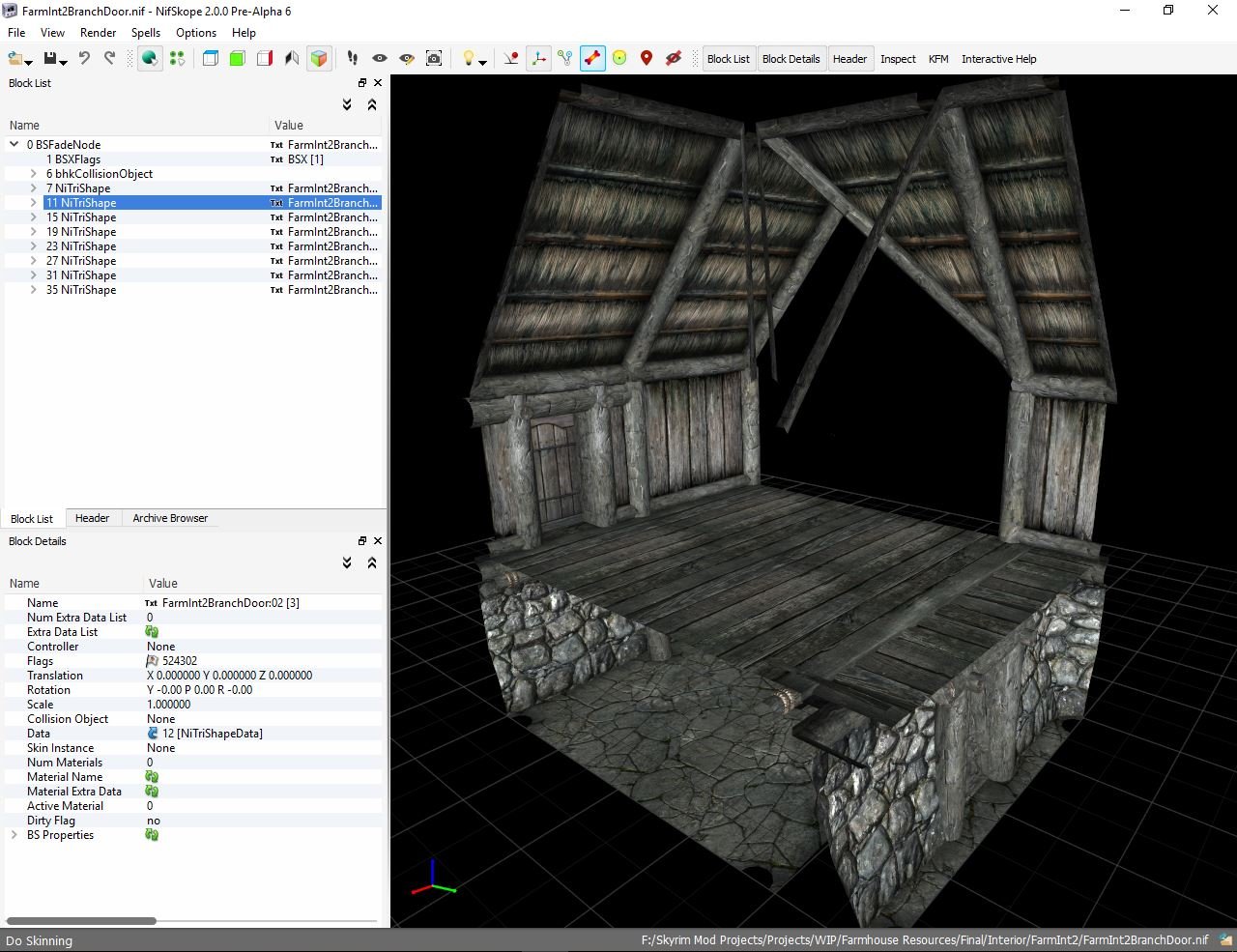Expand the 15 NiTriShape node
This screenshot has height=952, width=1237.
(x=34, y=217)
